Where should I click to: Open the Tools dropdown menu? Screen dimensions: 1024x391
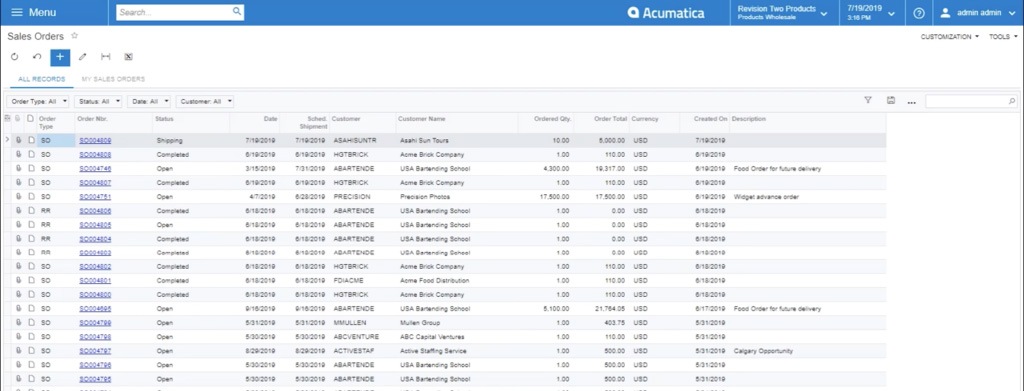point(1003,37)
